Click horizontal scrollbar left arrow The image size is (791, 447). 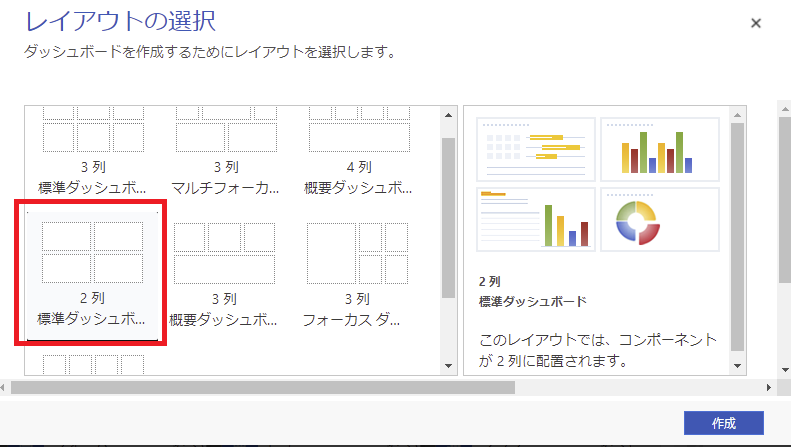coord(3,387)
